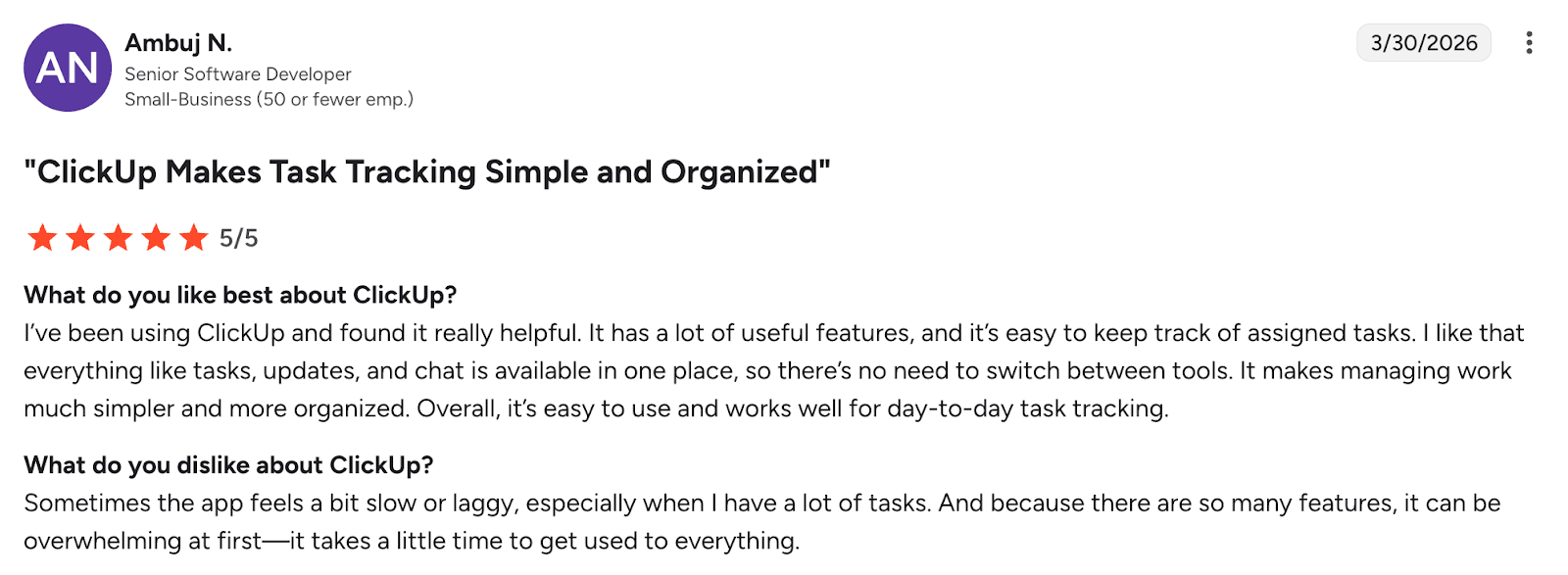Click the Senior Software Developer job title
The height and width of the screenshot is (575, 1568).
pyautogui.click(x=238, y=74)
